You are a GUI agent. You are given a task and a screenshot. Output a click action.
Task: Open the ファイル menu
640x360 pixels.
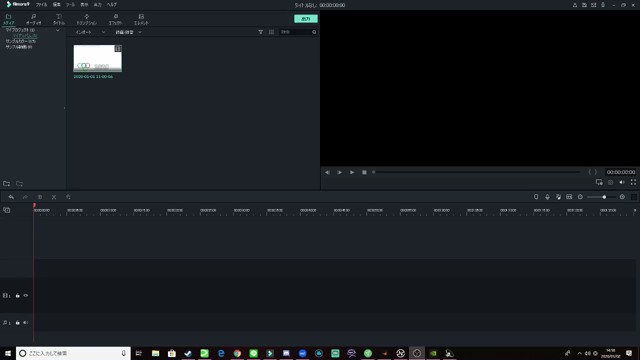(41, 4)
